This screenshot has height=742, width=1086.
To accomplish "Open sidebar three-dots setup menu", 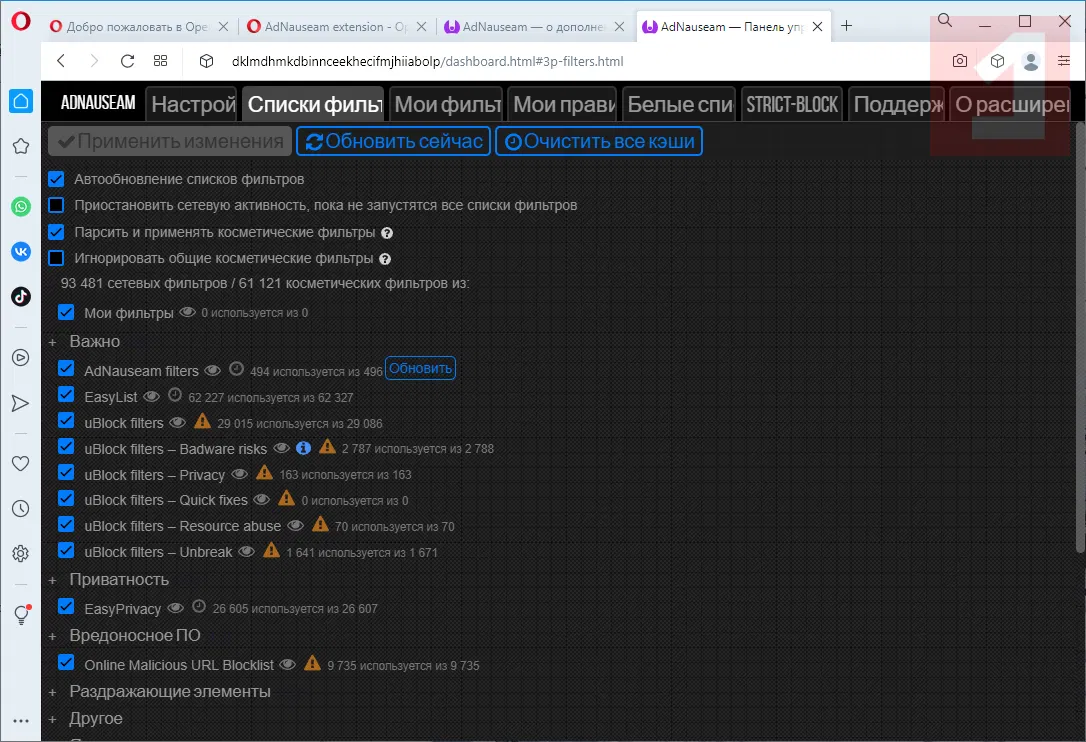I will coord(21,721).
